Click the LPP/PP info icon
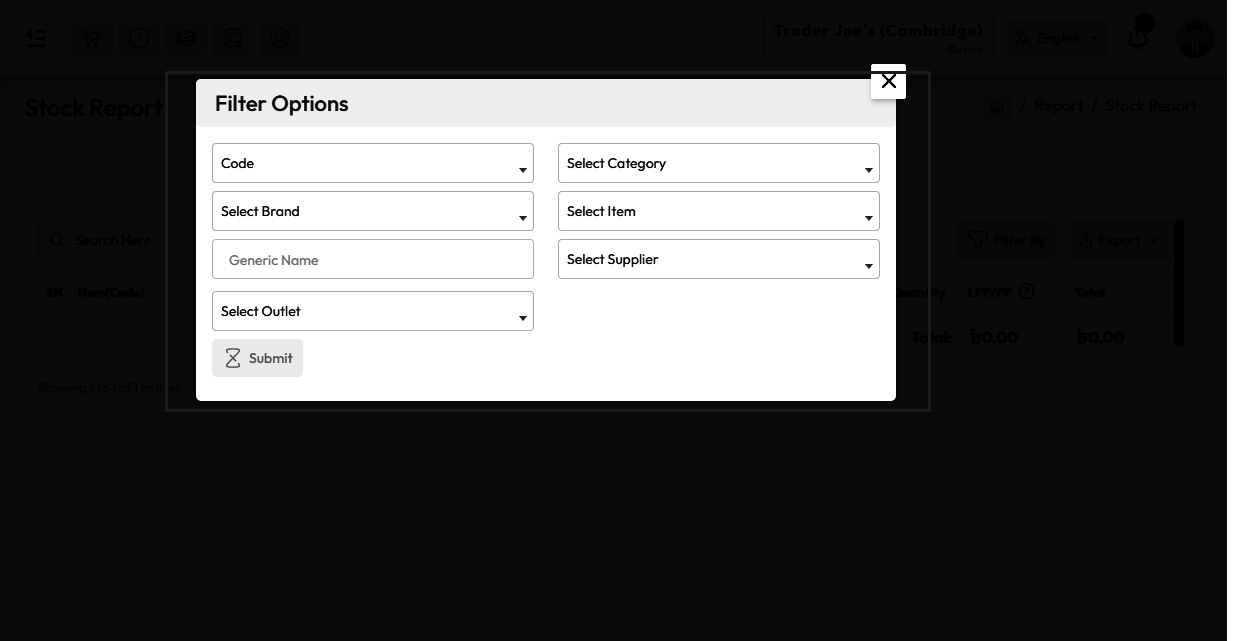 (x=1026, y=292)
